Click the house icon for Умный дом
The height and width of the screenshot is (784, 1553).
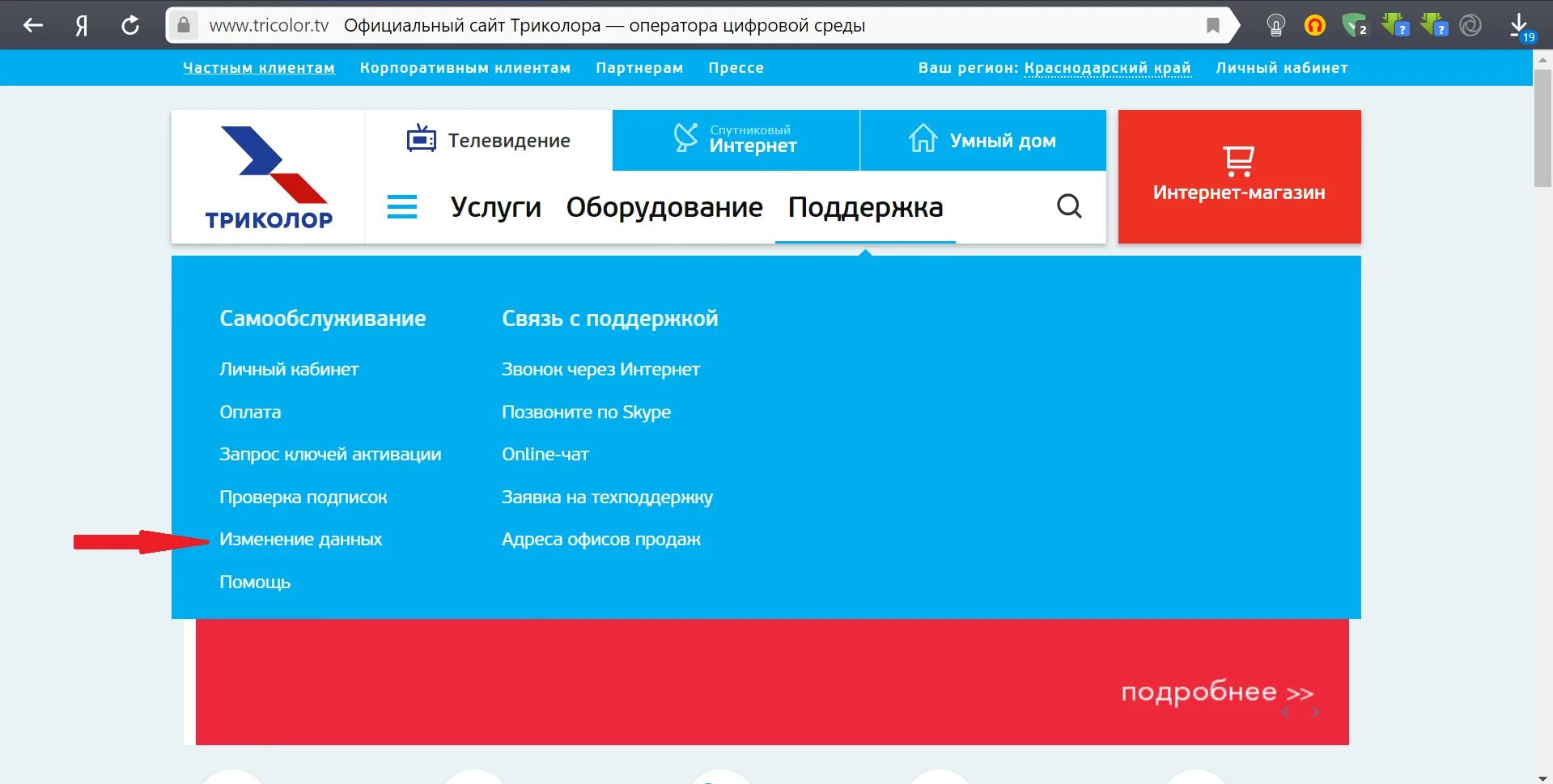[923, 138]
